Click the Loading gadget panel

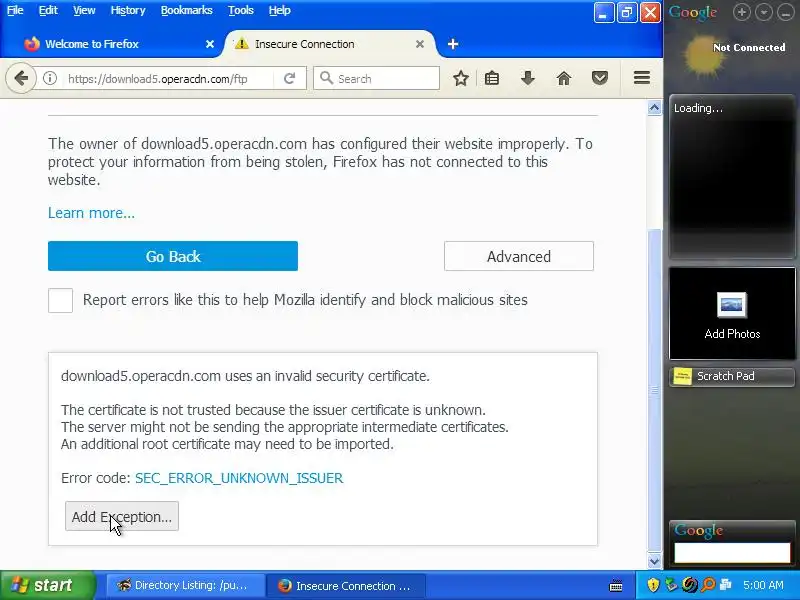732,177
